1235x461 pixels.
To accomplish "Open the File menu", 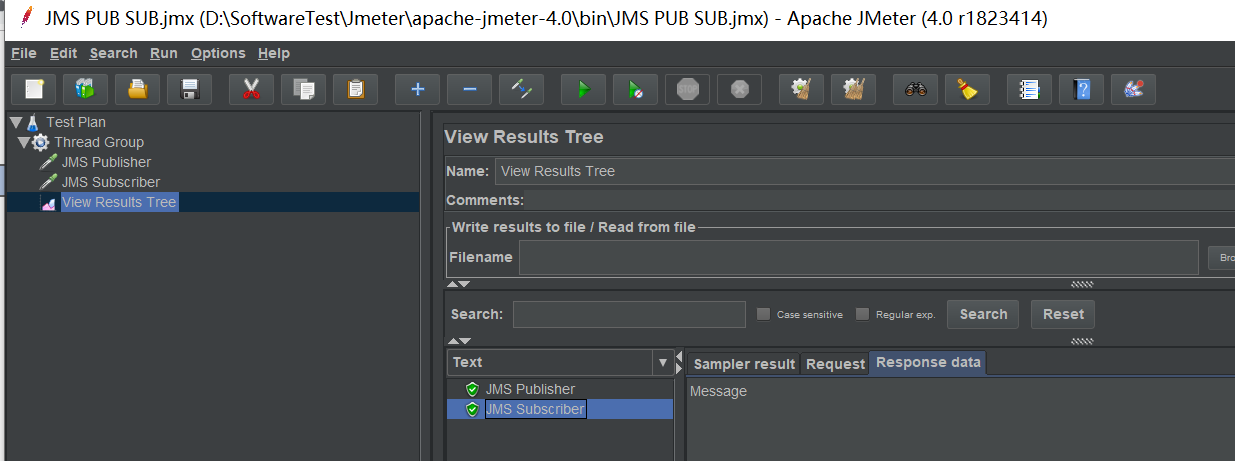I will tap(24, 53).
